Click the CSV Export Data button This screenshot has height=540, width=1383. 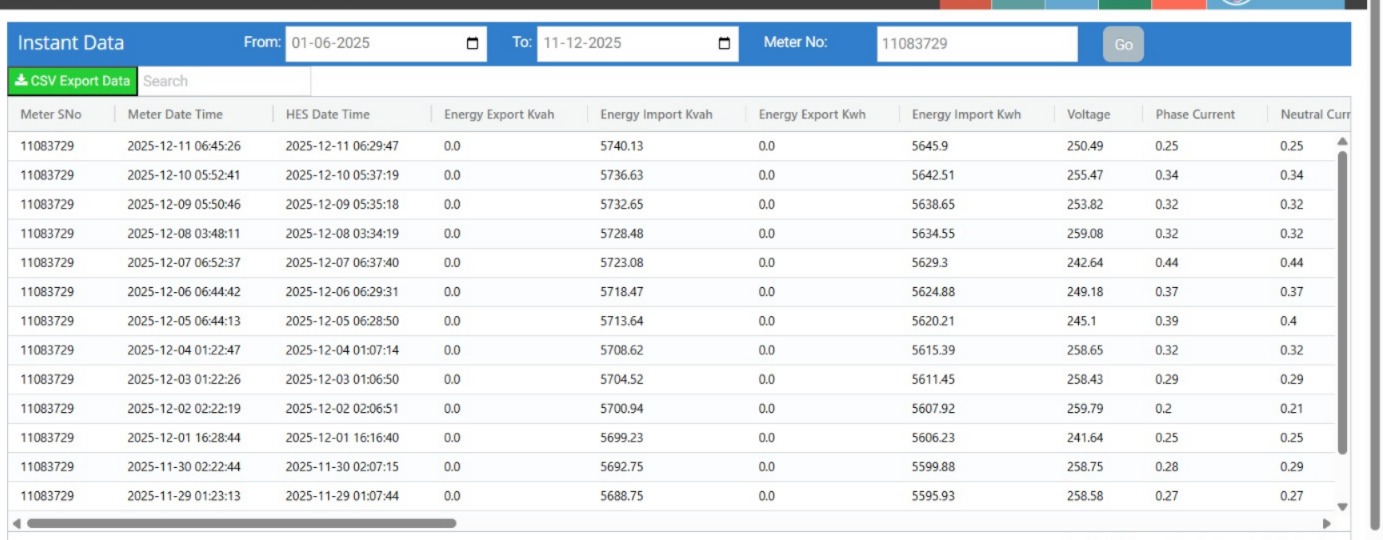tap(72, 81)
